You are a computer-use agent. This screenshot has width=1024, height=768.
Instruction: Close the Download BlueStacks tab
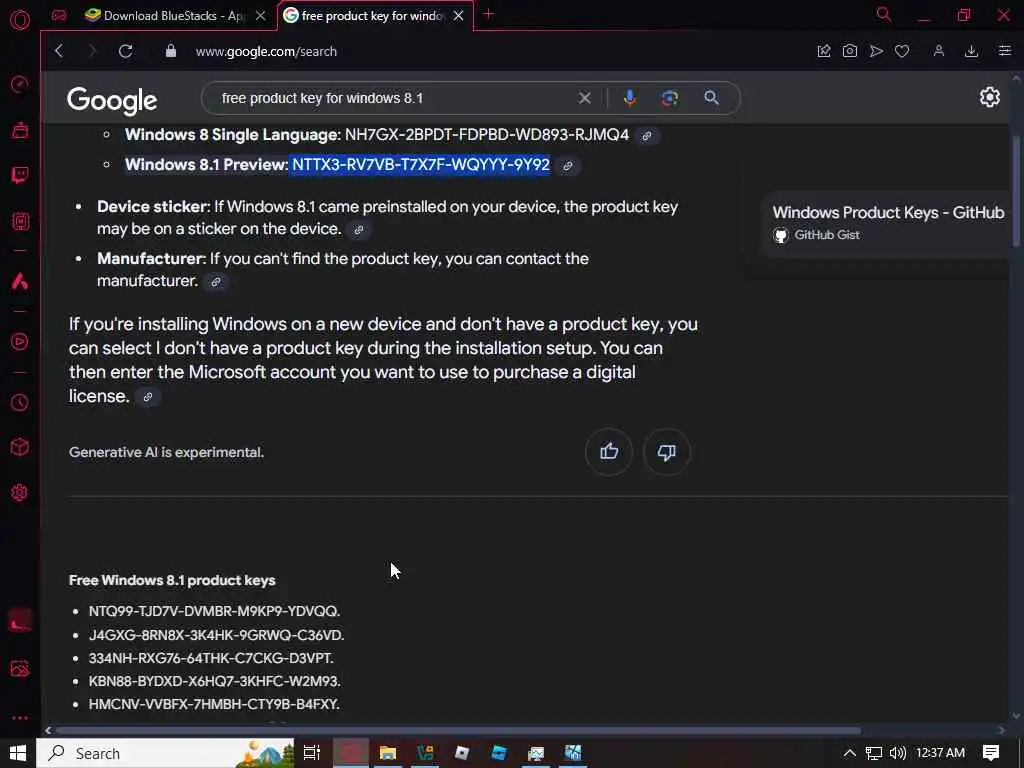click(x=261, y=16)
